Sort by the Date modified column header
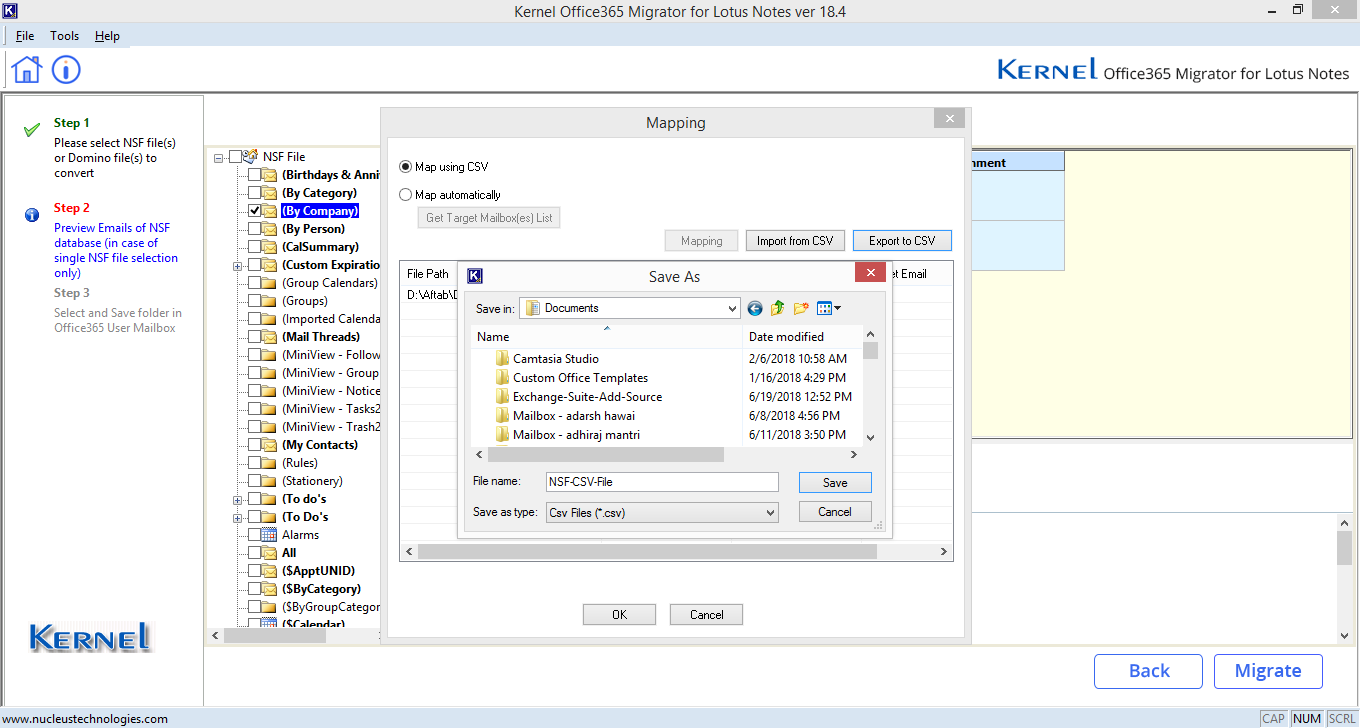The image size is (1360, 728). (802, 337)
